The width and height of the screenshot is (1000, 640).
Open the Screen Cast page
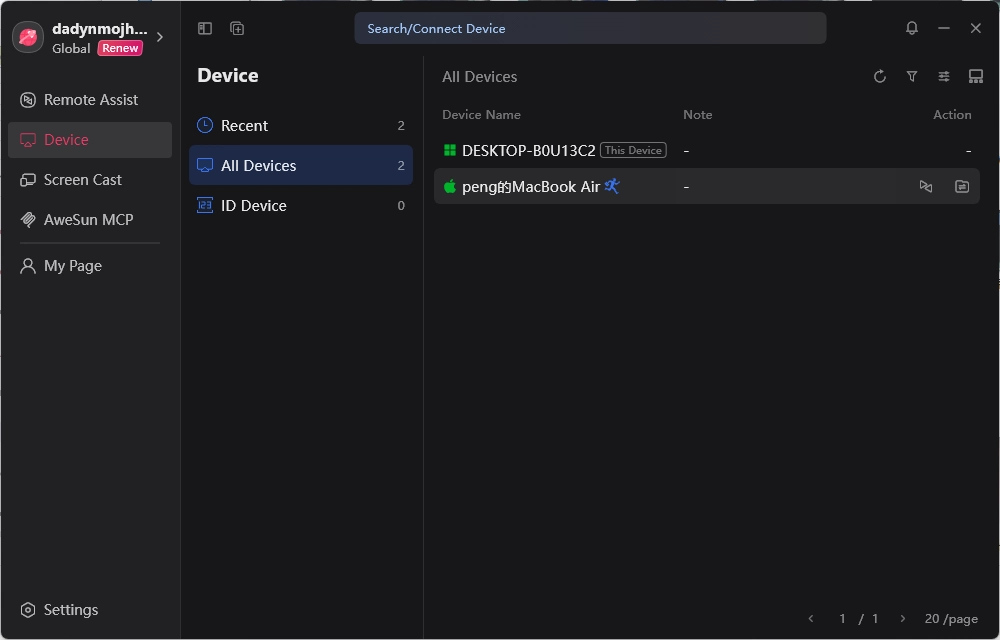90,180
